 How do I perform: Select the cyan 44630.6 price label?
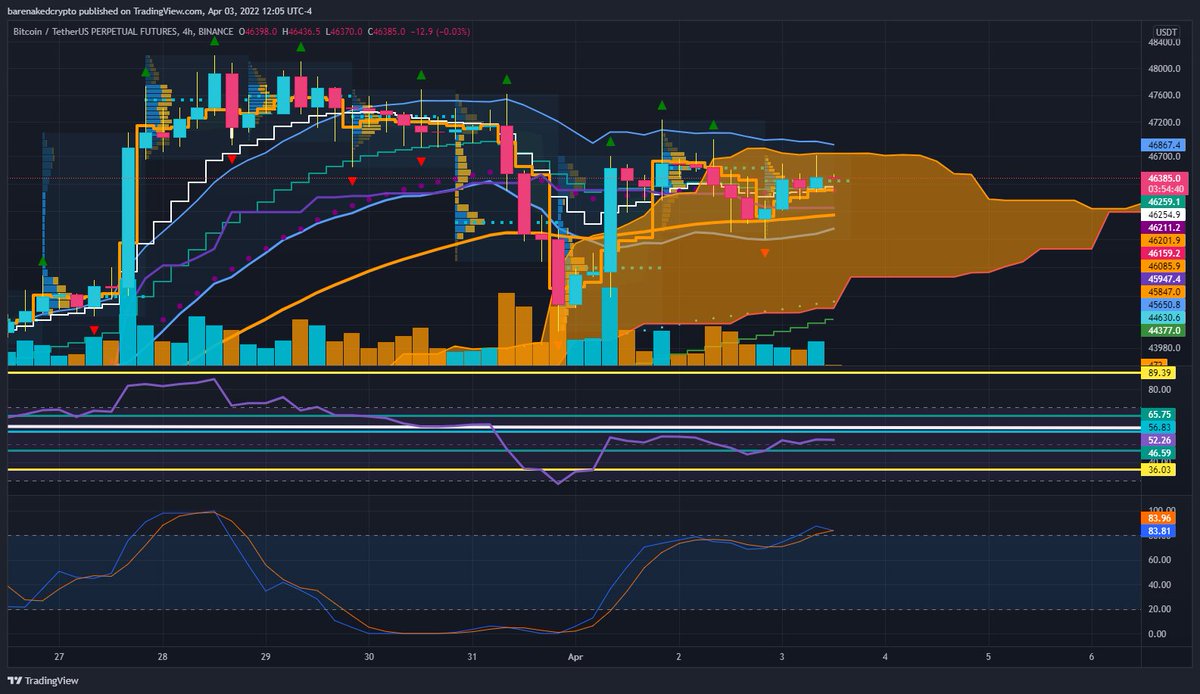pyautogui.click(x=1162, y=317)
